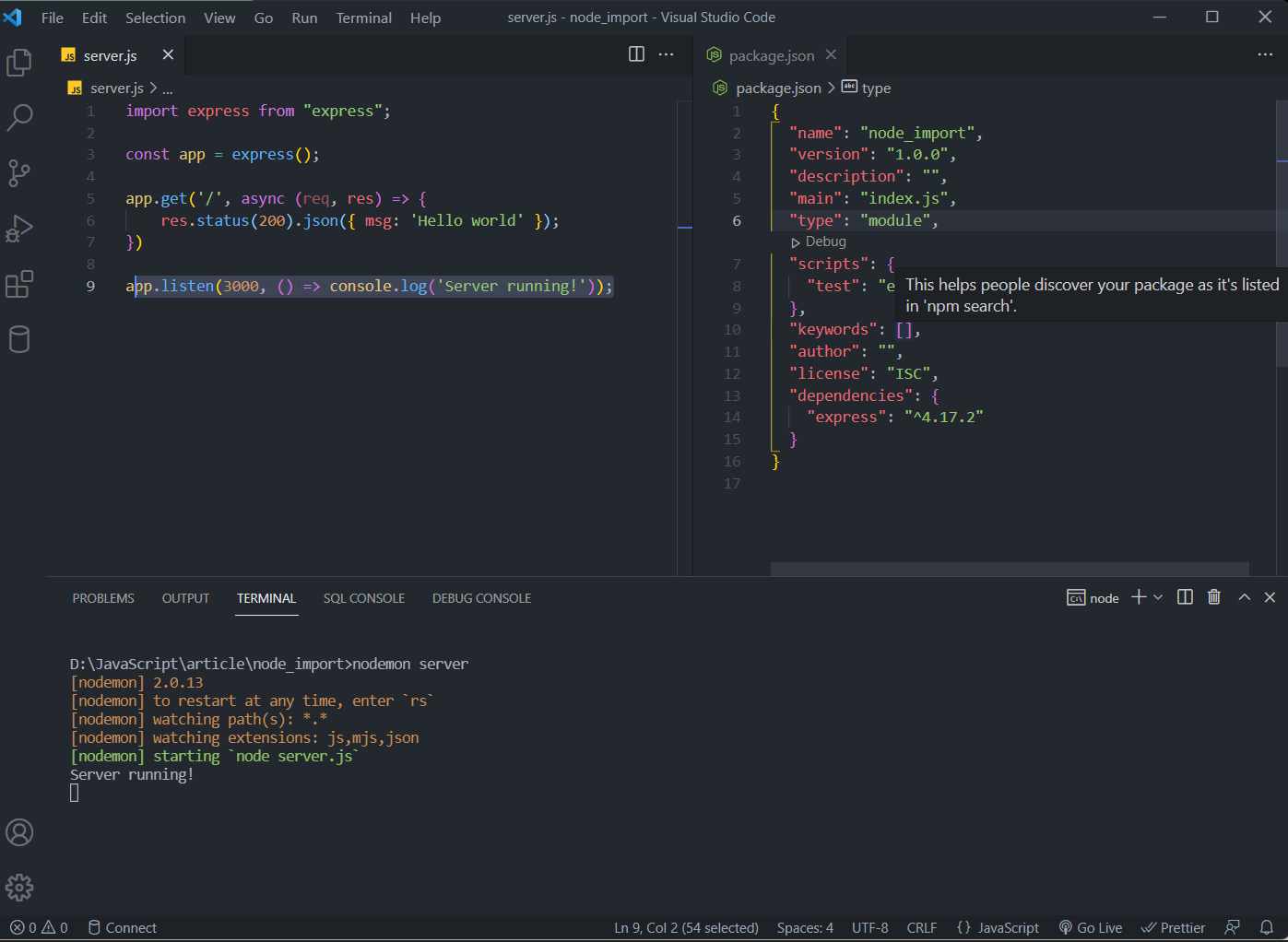
Task: Kill the active terminal with the trash icon
Action: click(x=1213, y=597)
